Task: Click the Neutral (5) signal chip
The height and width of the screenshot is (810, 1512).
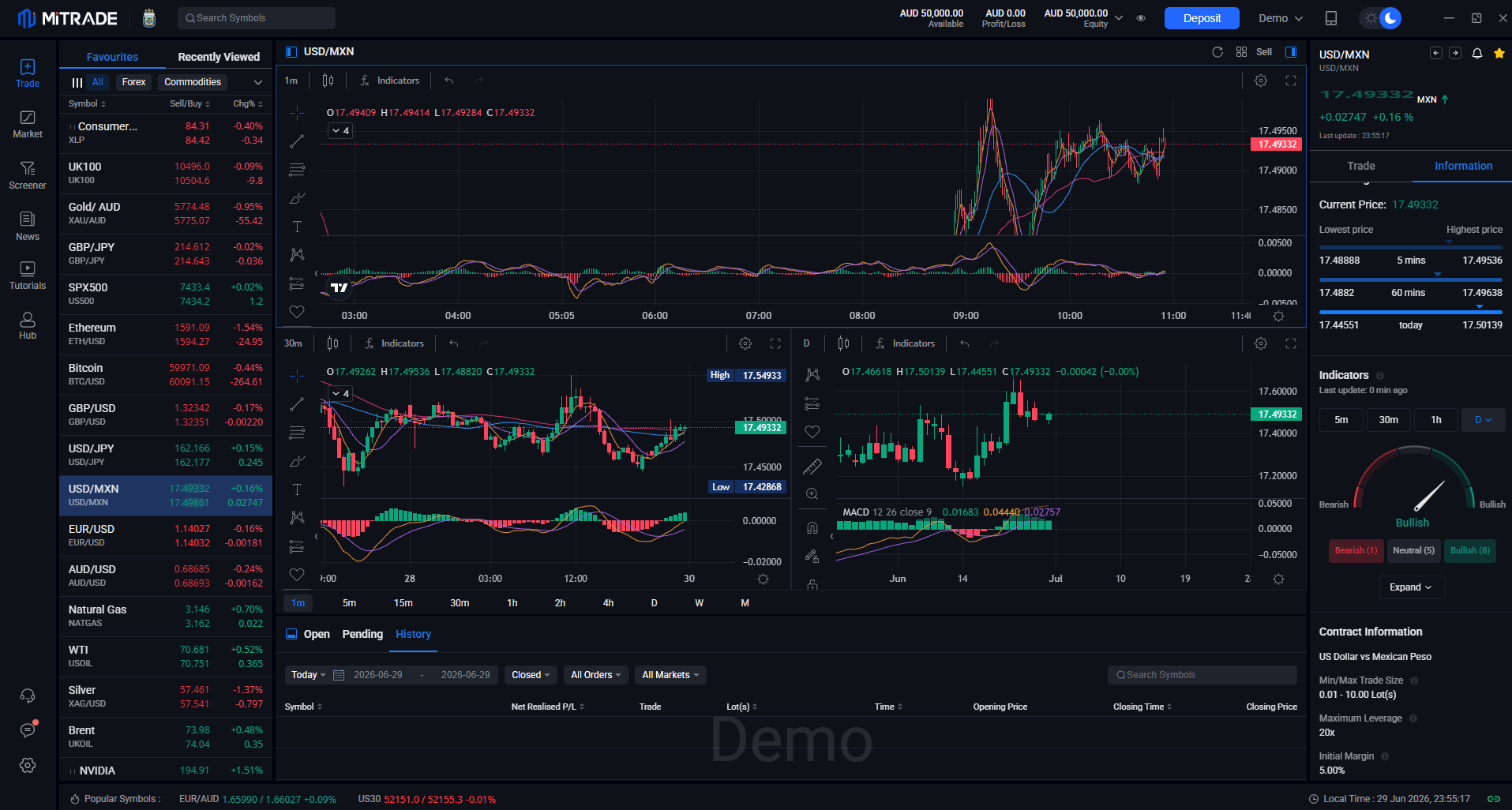Action: [x=1413, y=550]
